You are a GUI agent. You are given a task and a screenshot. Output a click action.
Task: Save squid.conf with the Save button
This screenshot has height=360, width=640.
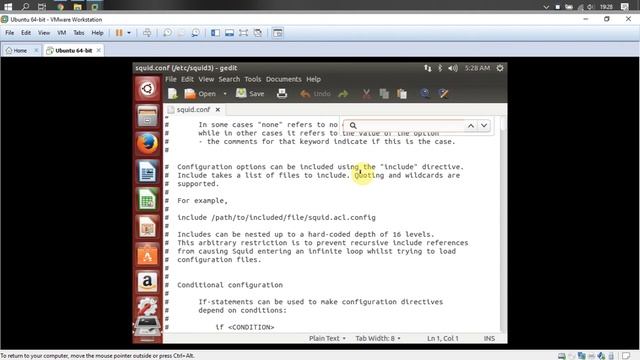[250, 94]
